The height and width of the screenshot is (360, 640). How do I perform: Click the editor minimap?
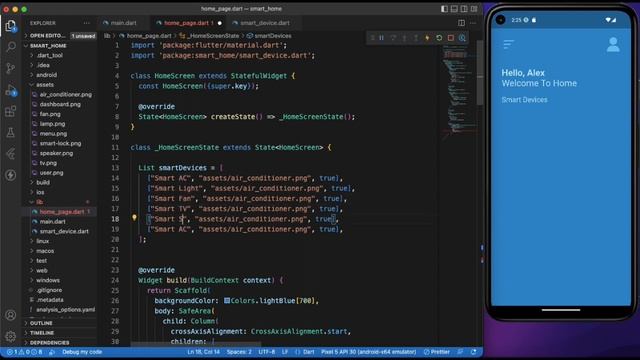click(x=459, y=90)
